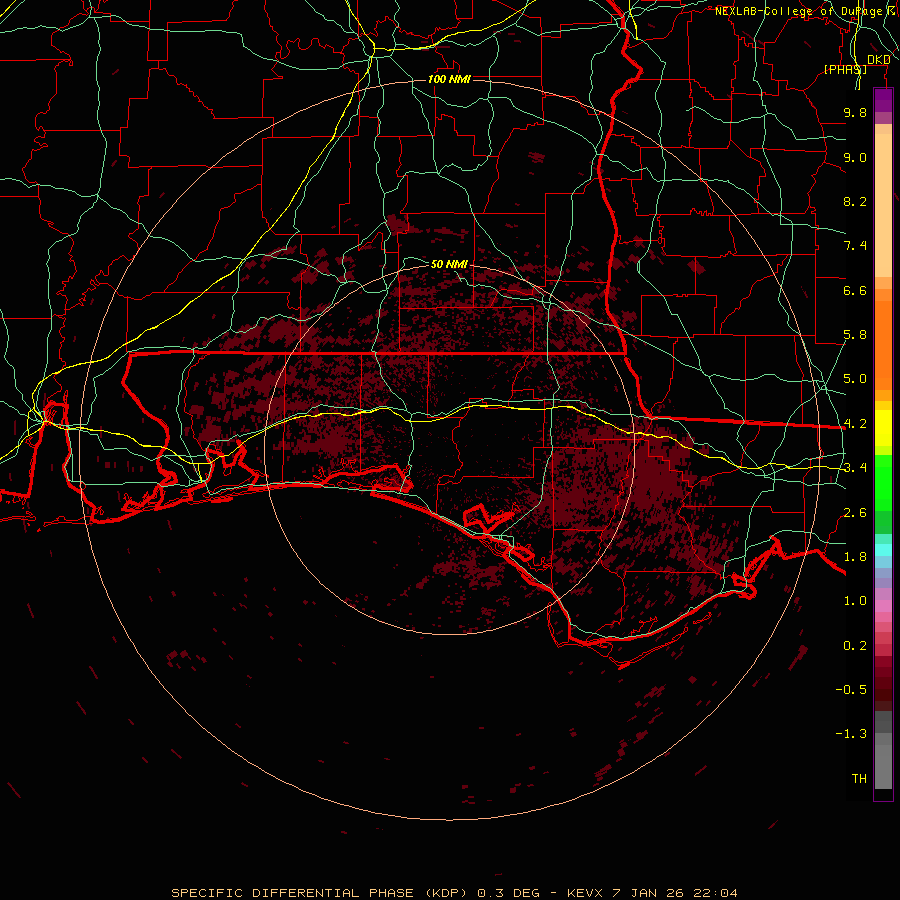Pick the yellow band on the color scale
The width and height of the screenshot is (900, 900).
click(883, 428)
